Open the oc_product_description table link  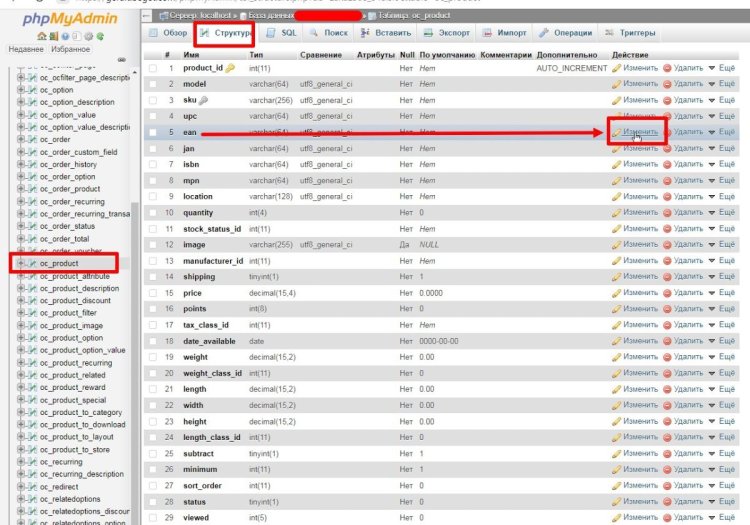tap(84, 288)
